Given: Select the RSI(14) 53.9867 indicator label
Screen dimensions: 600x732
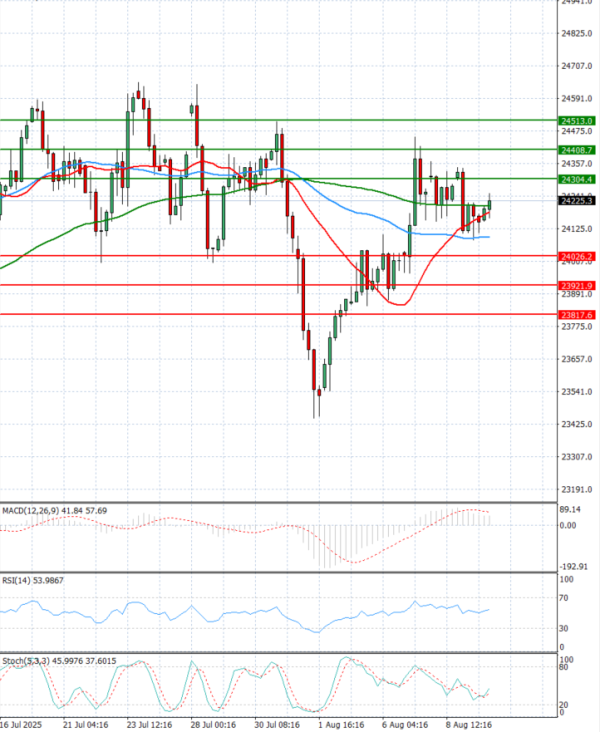Looking at the screenshot, I should [x=33, y=580].
